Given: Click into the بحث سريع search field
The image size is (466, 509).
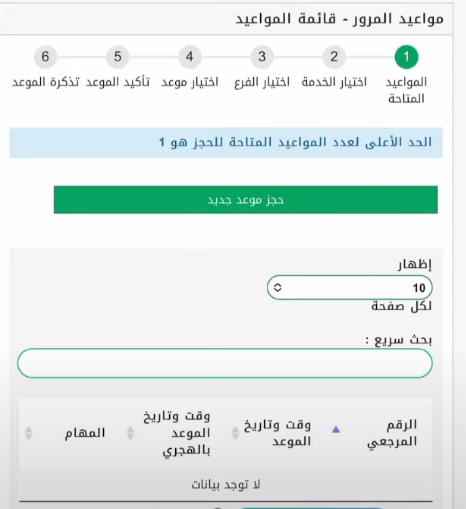Looking at the screenshot, I should 225,363.
